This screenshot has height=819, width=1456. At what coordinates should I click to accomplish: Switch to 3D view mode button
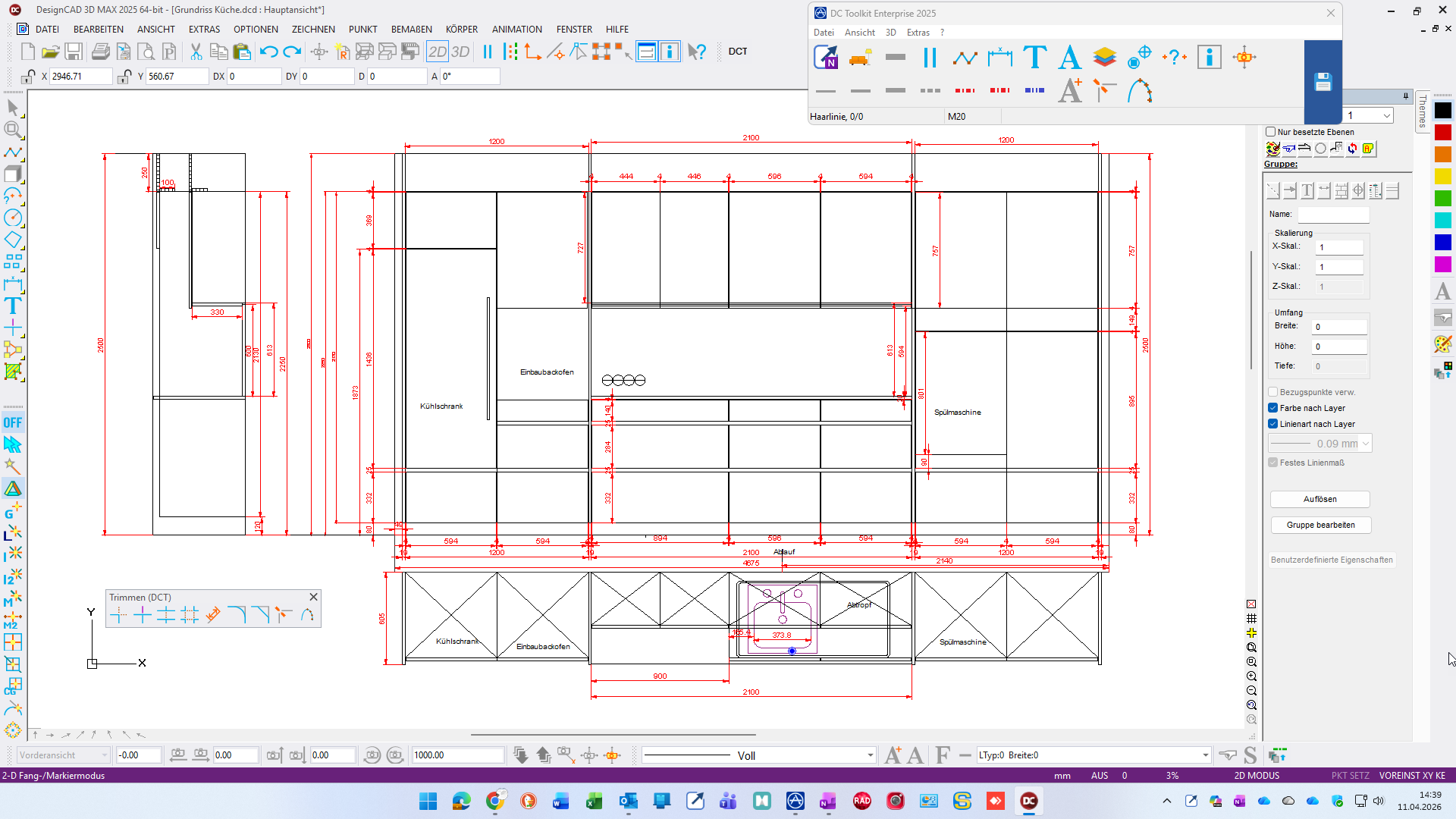[460, 52]
